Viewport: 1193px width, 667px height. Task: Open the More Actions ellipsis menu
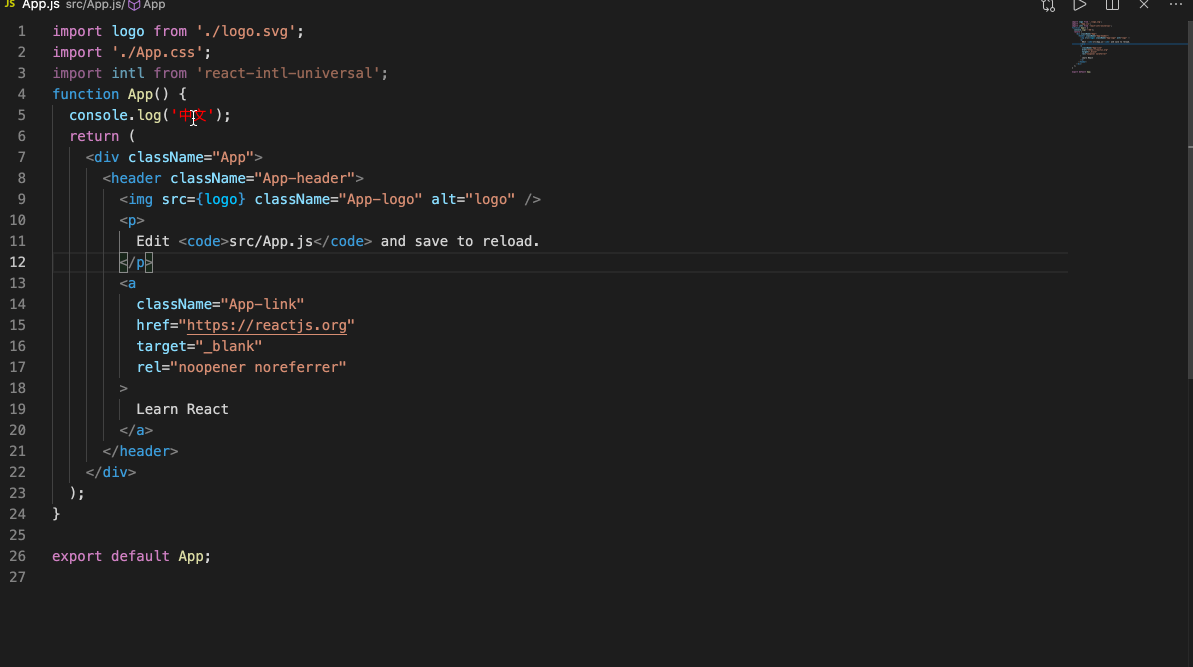(x=1176, y=5)
